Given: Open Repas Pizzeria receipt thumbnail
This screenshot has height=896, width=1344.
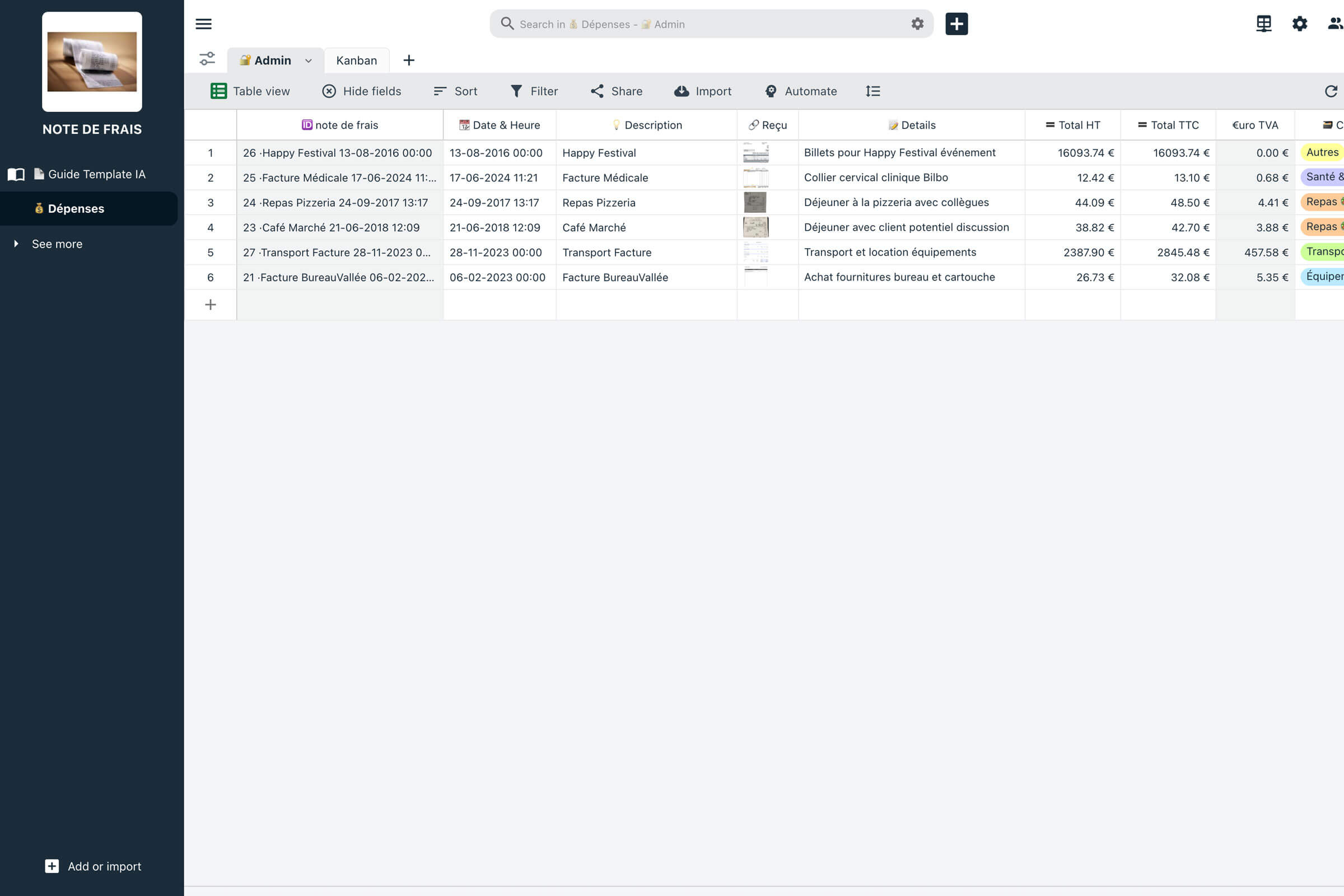Looking at the screenshot, I should pos(755,202).
